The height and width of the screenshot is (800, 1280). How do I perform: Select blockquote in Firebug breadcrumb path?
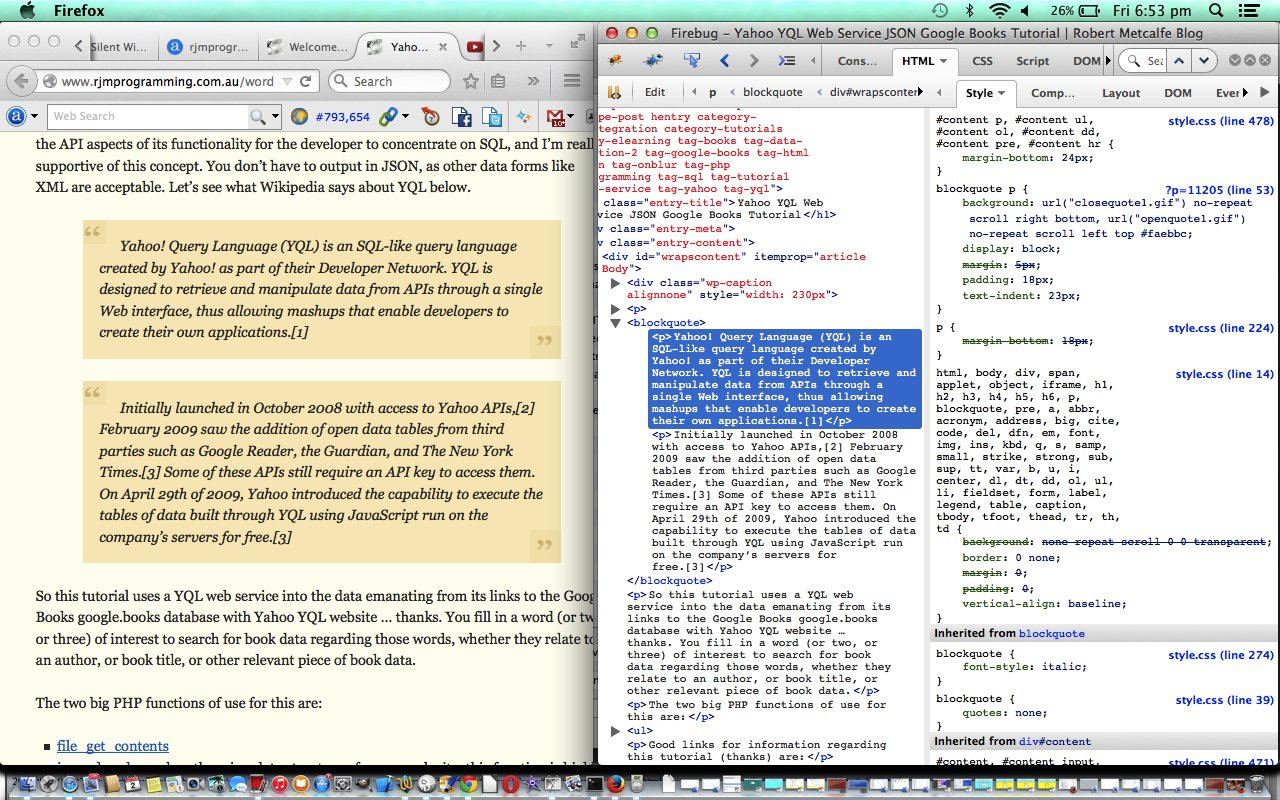click(772, 92)
